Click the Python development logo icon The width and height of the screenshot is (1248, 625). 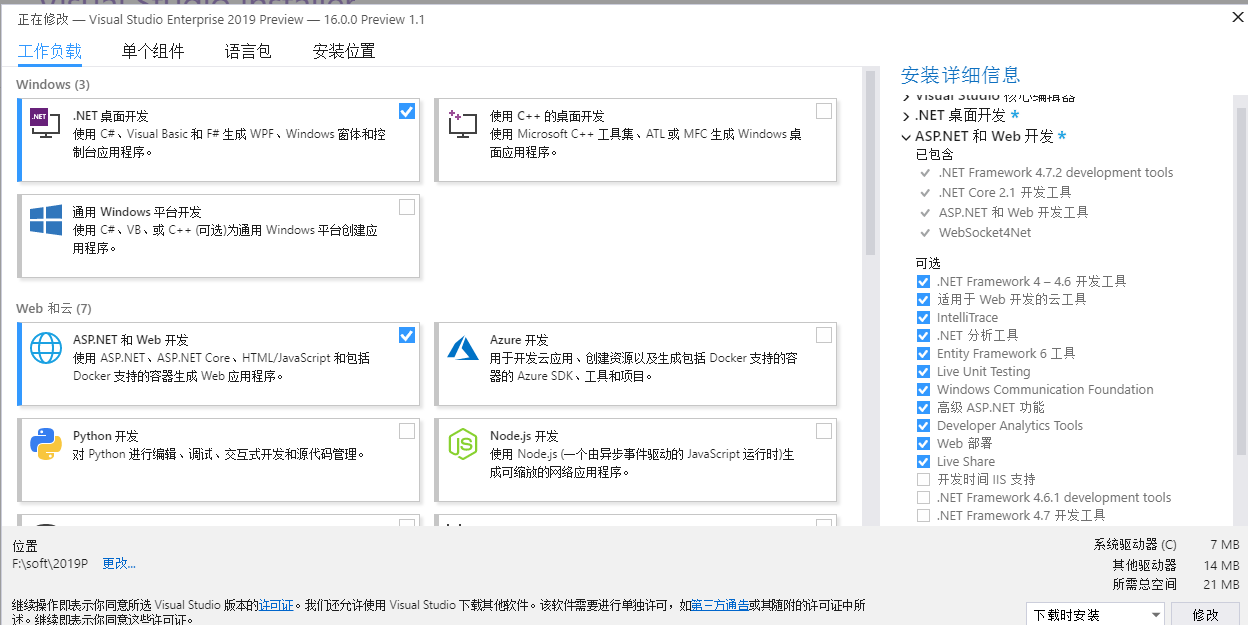click(x=46, y=444)
